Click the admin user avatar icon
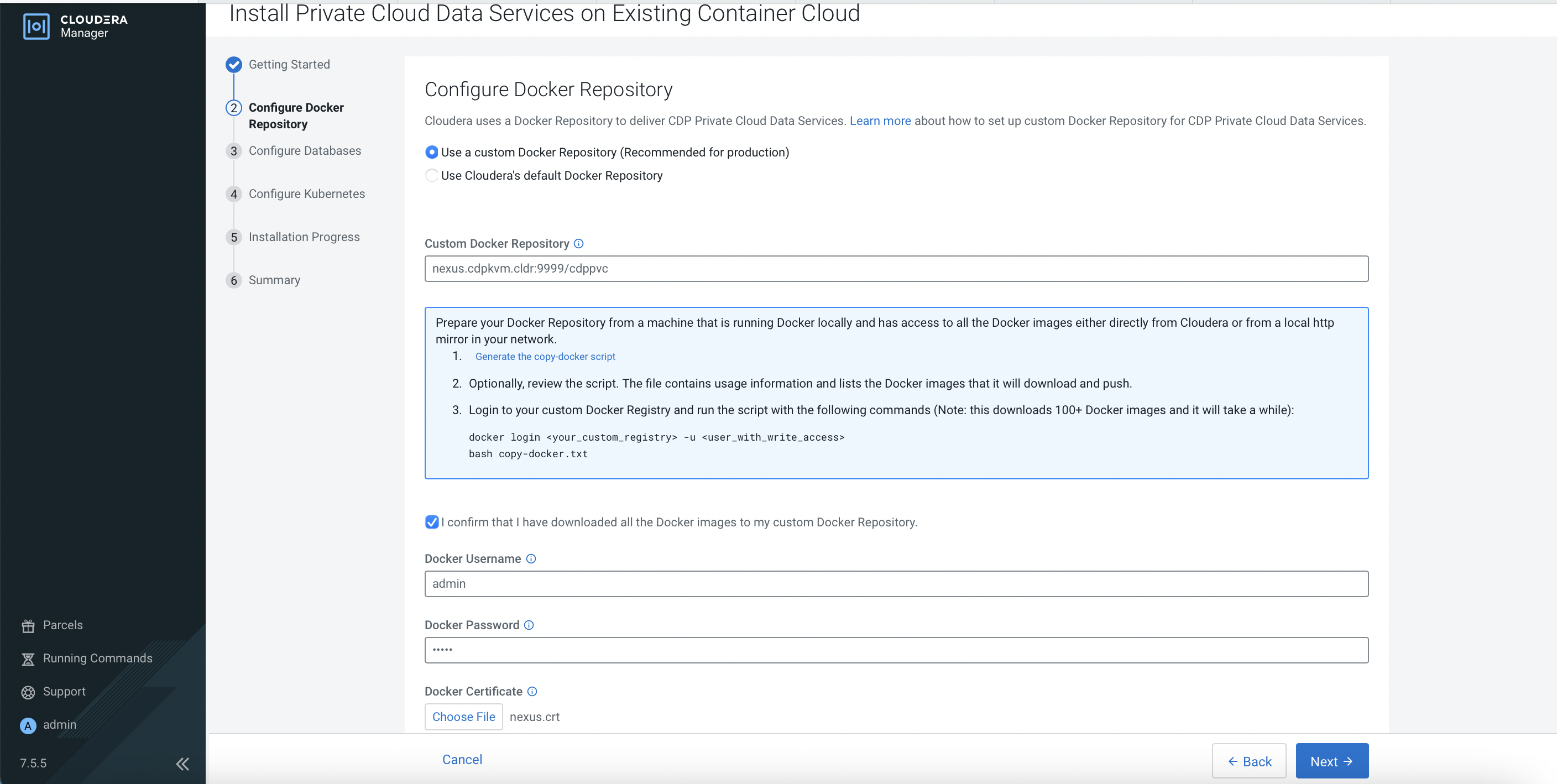The image size is (1557, 784). [x=28, y=725]
